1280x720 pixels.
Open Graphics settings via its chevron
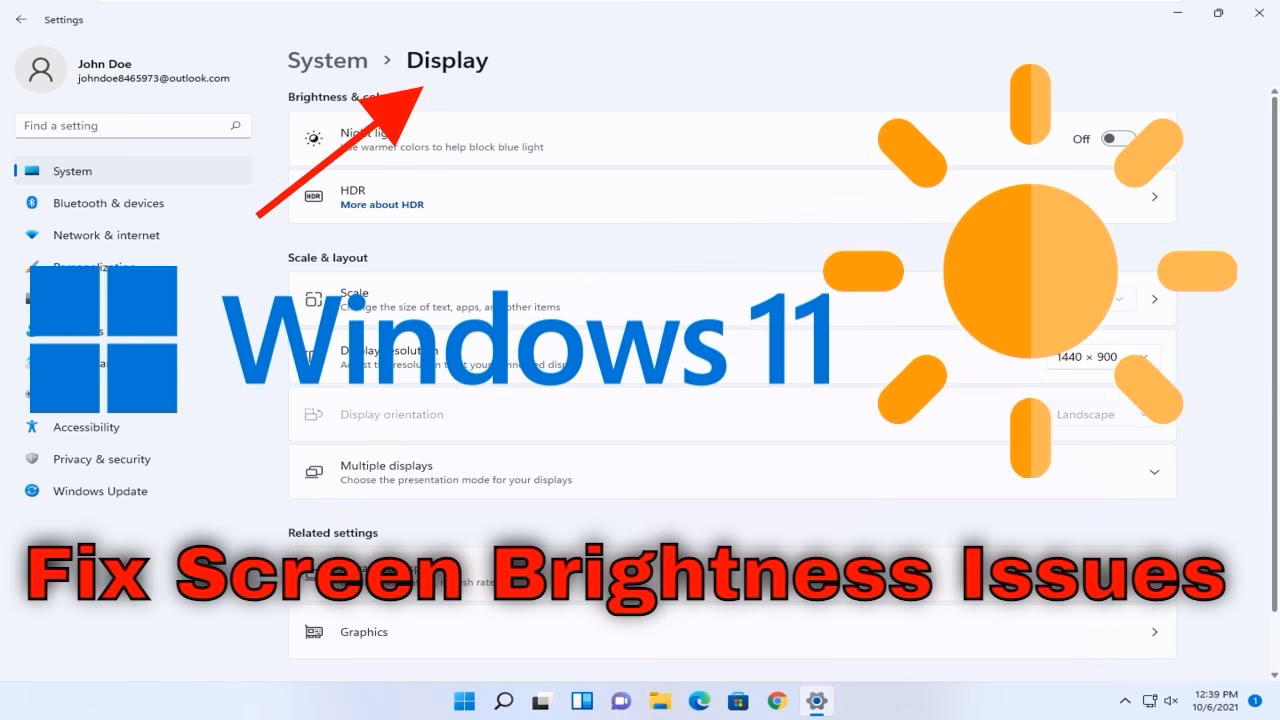1154,632
